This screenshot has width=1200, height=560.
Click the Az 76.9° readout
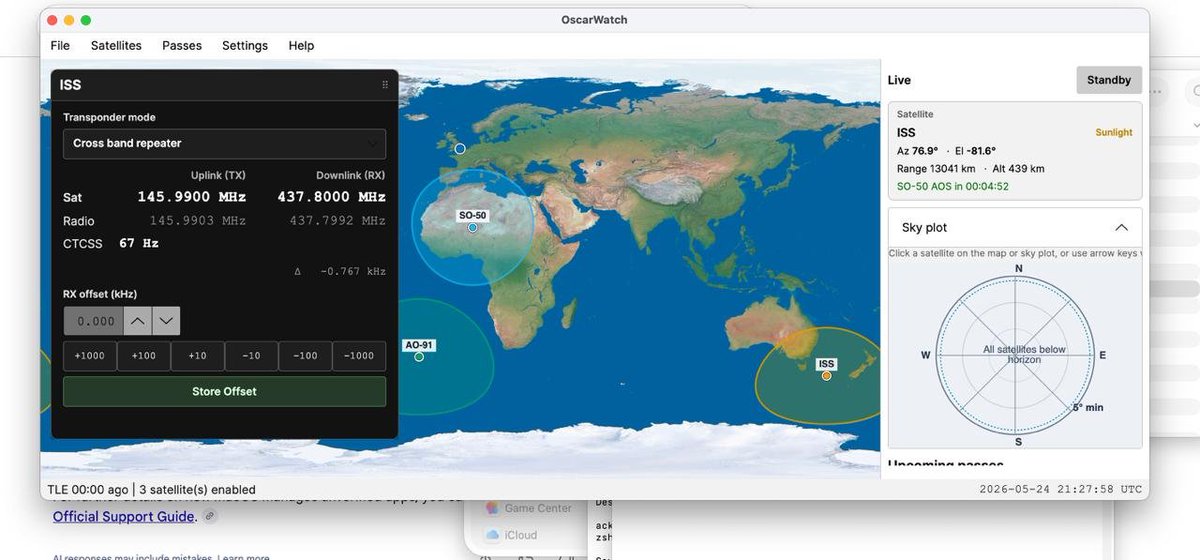[x=918, y=151]
